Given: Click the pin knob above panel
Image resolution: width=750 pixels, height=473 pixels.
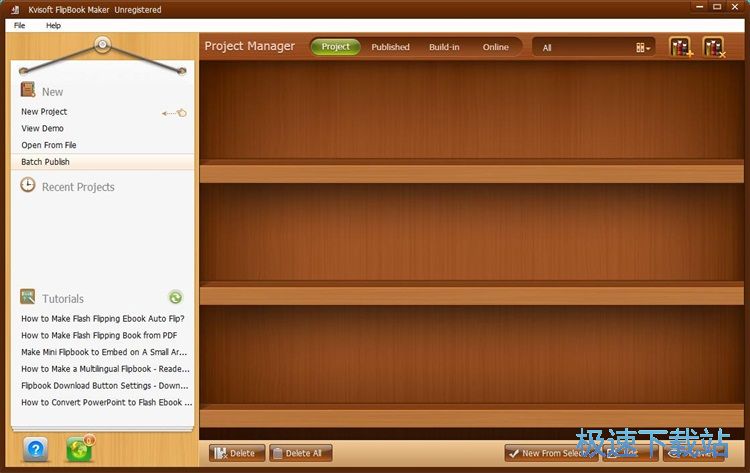Looking at the screenshot, I should click(x=102, y=44).
